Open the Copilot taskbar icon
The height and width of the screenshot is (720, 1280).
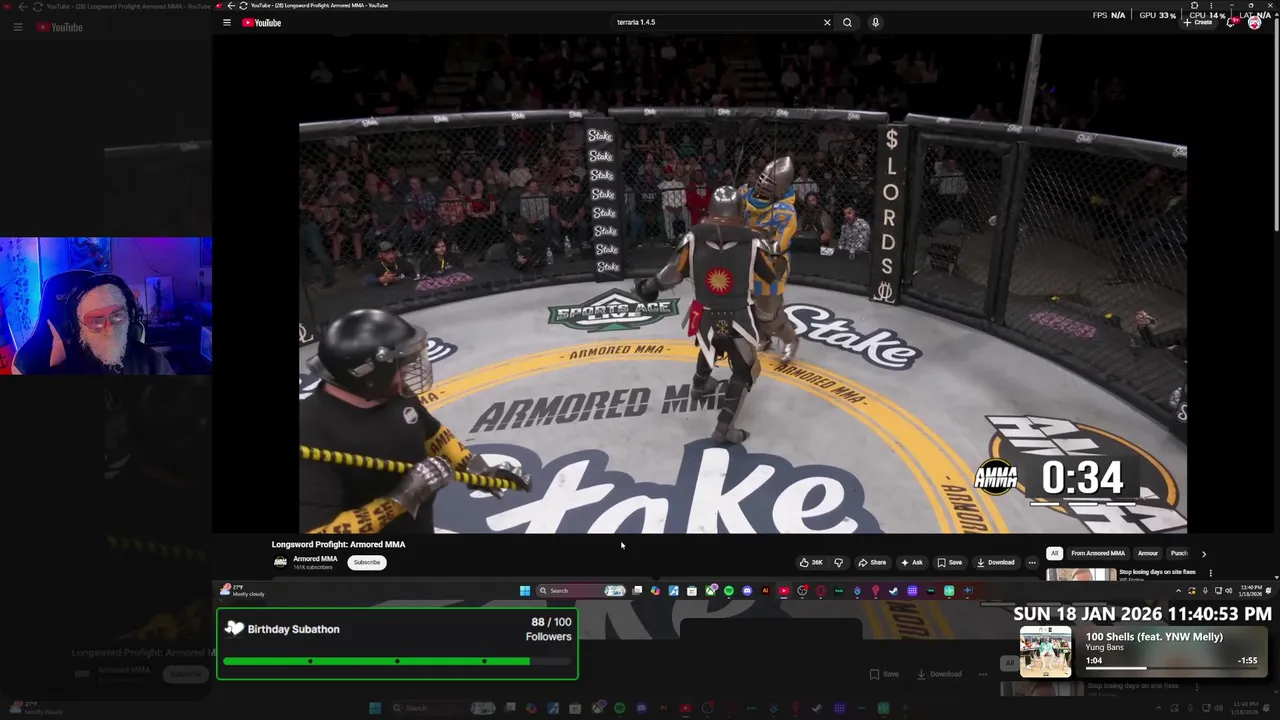click(x=655, y=590)
